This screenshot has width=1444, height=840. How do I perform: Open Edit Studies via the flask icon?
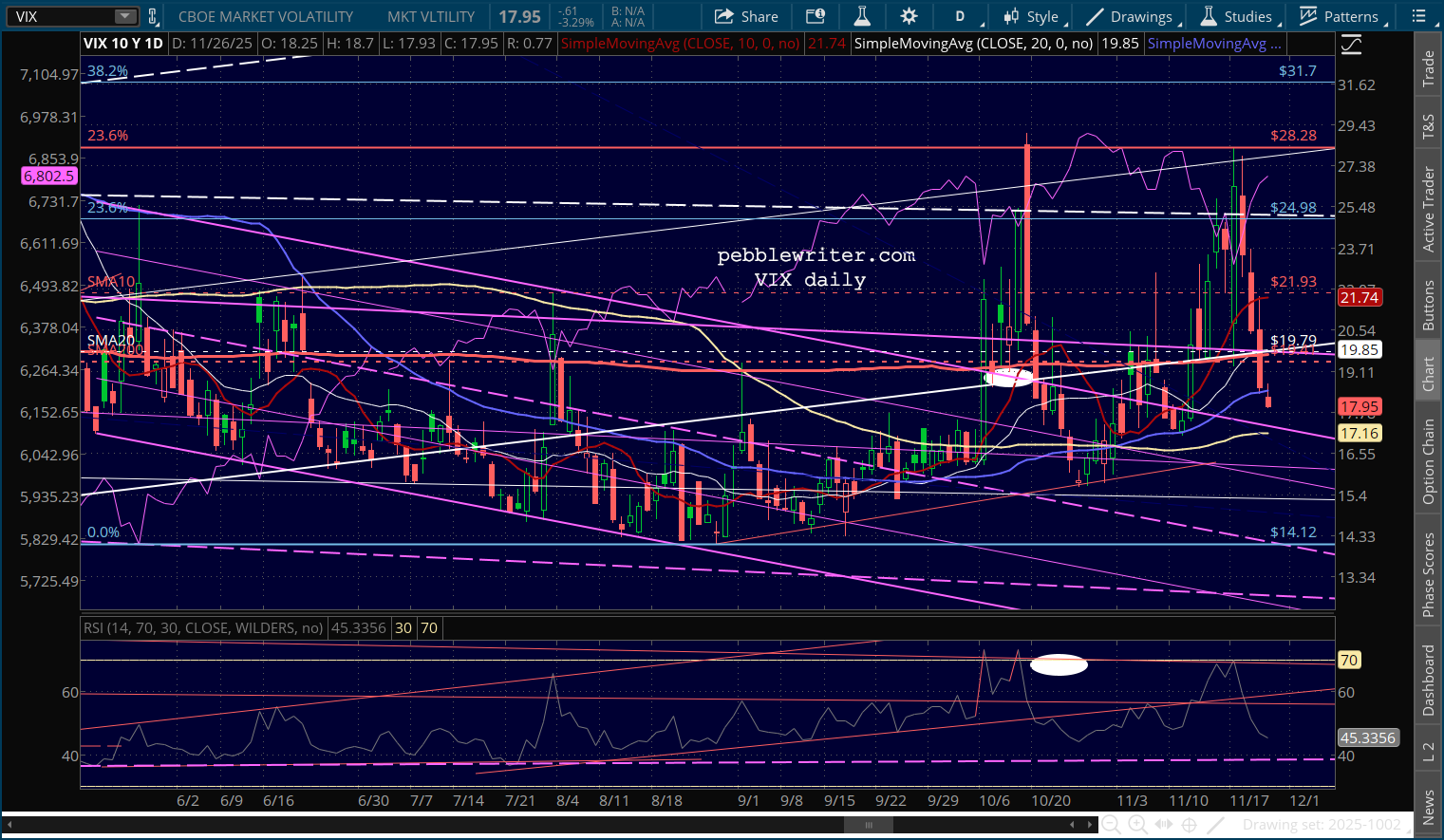pyautogui.click(x=862, y=16)
